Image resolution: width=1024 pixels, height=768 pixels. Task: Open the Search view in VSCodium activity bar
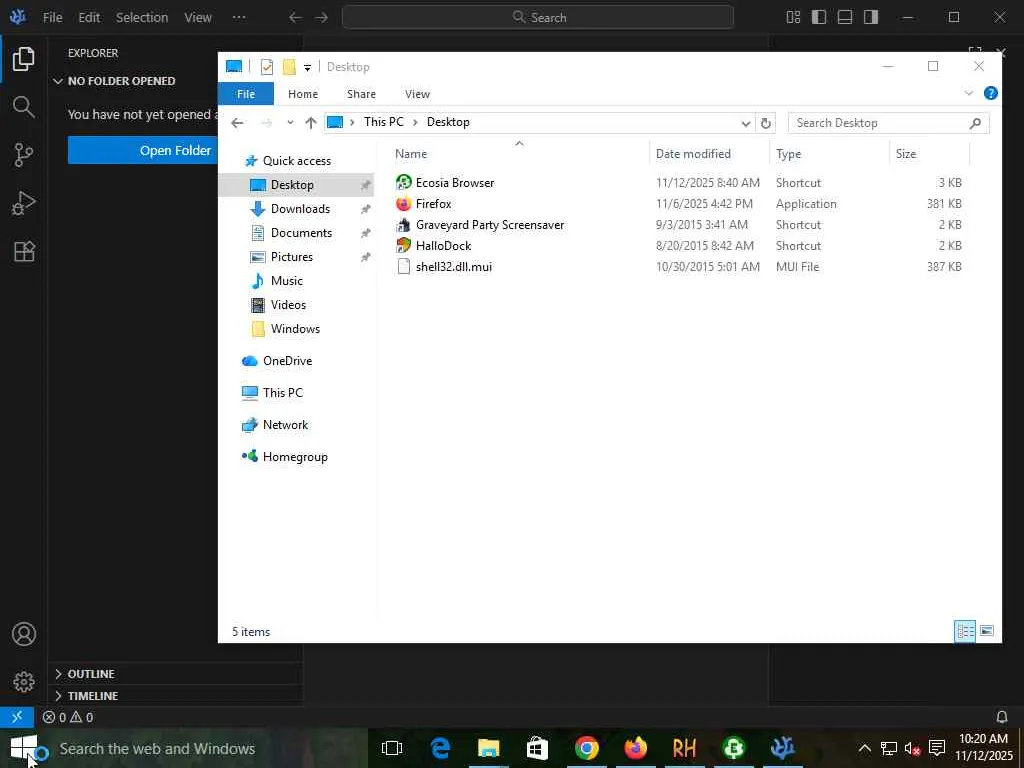(24, 106)
